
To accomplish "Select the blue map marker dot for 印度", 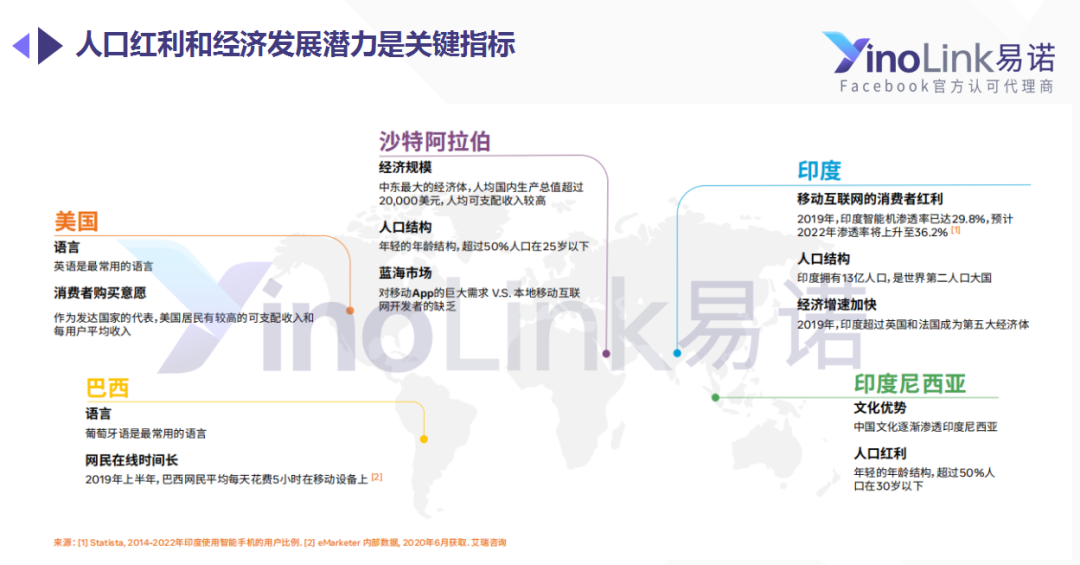I will 677,353.
